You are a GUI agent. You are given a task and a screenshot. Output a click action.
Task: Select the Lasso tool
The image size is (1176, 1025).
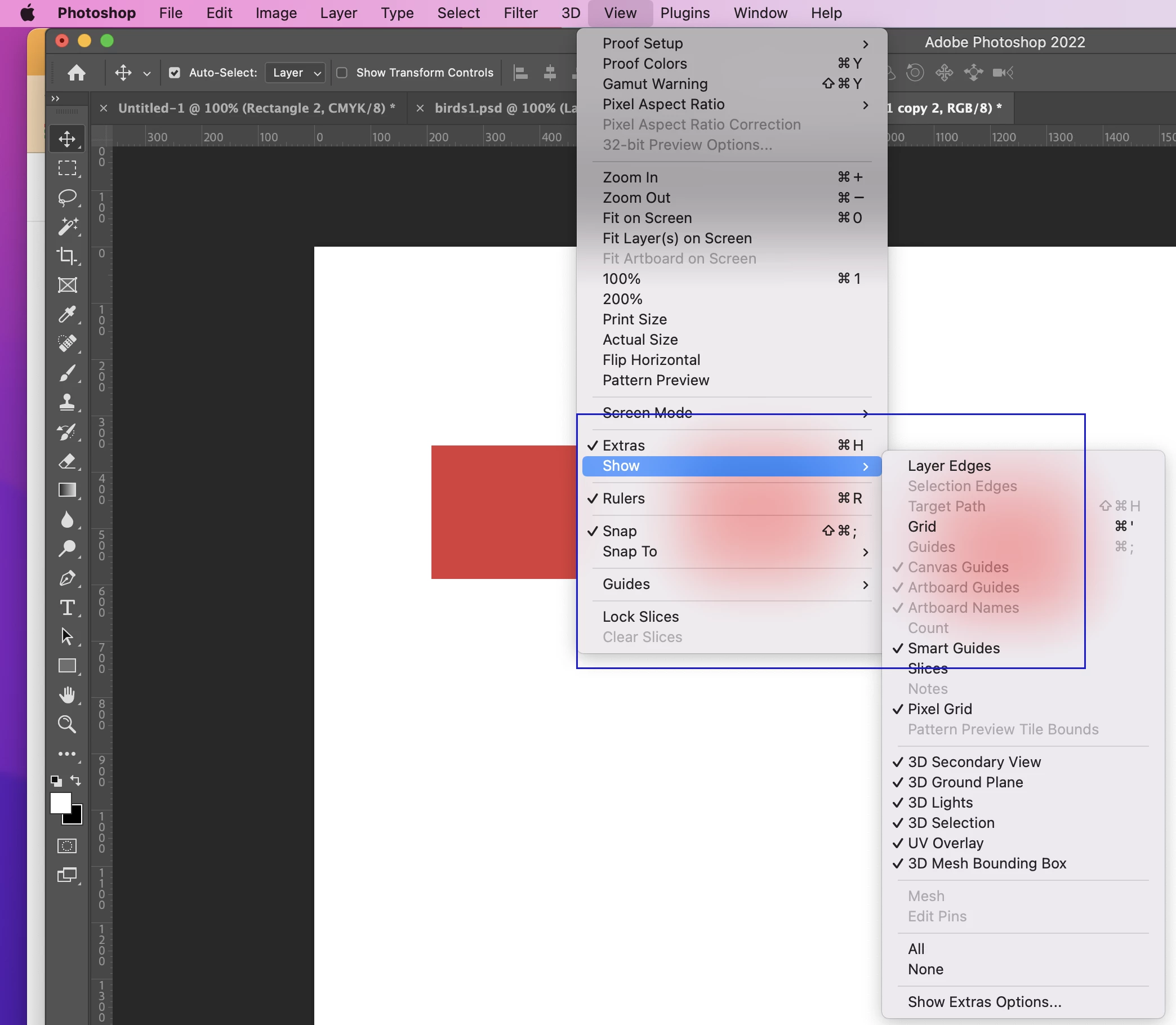[67, 197]
